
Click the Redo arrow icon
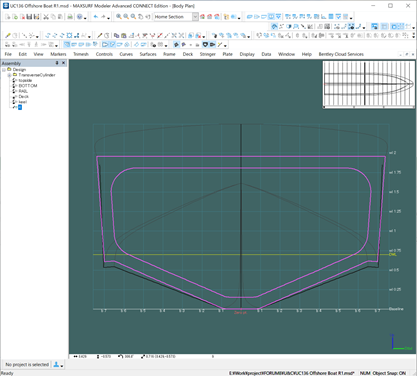[x=103, y=17]
